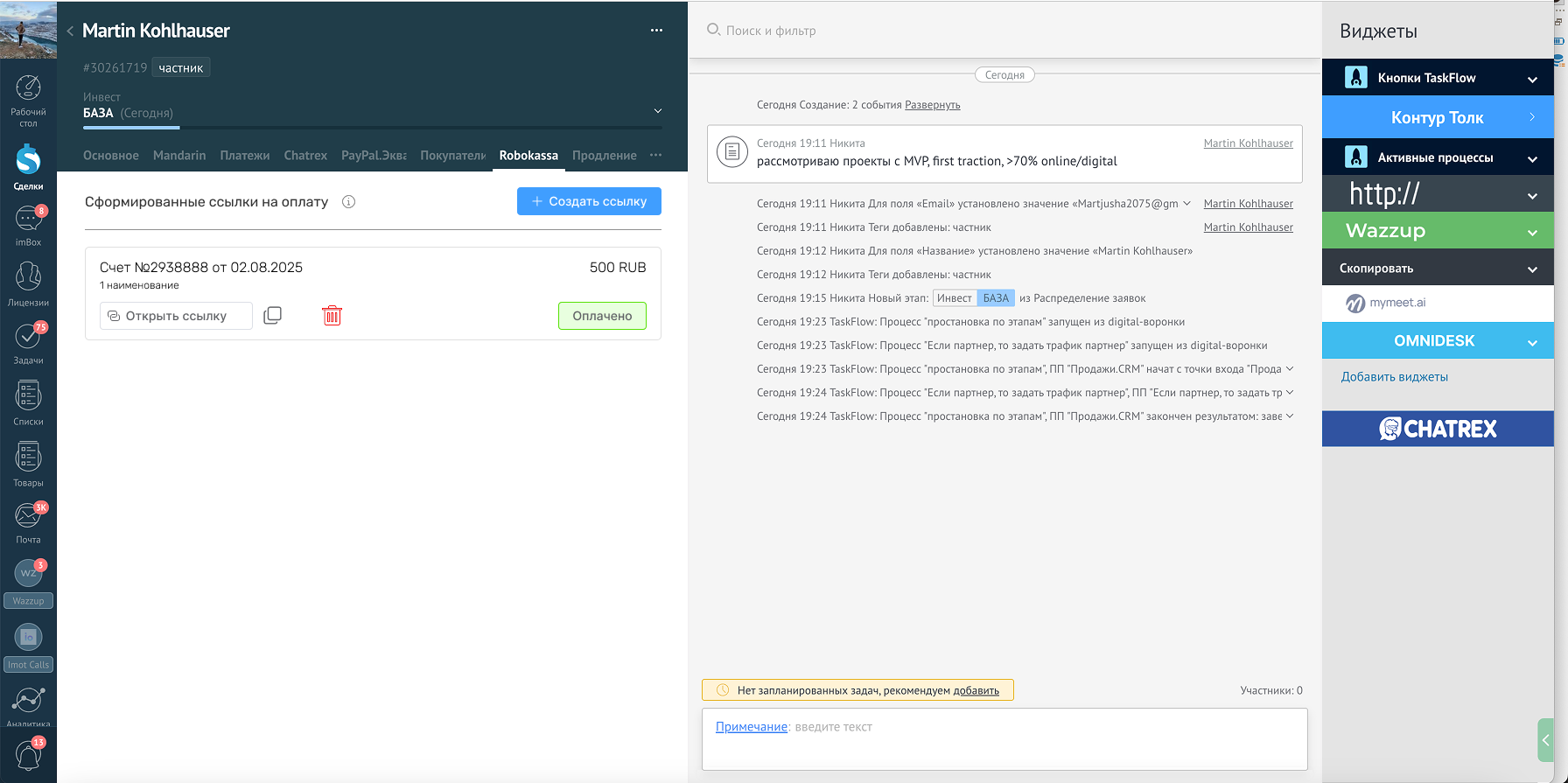
Task: Switch to Mandarin tab
Action: pos(179,156)
